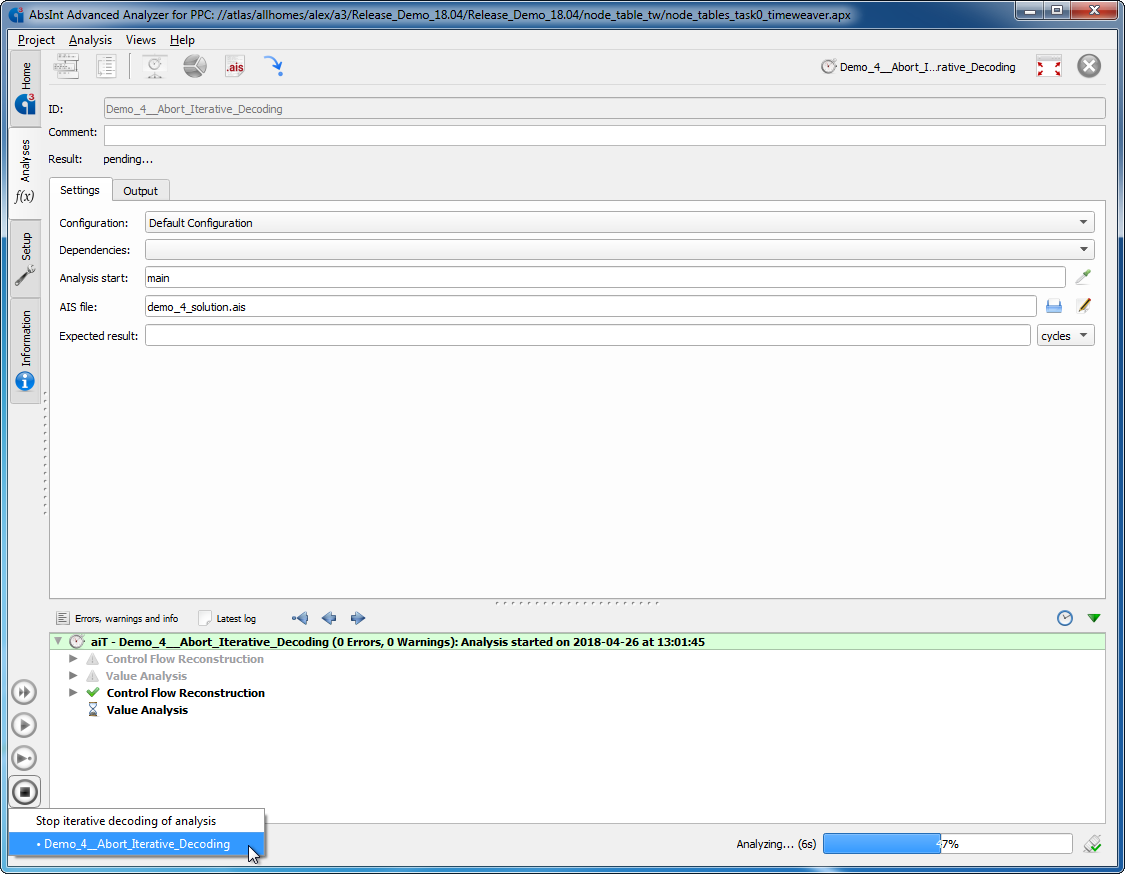Click the clock icon in message toolbar

[x=1065, y=618]
